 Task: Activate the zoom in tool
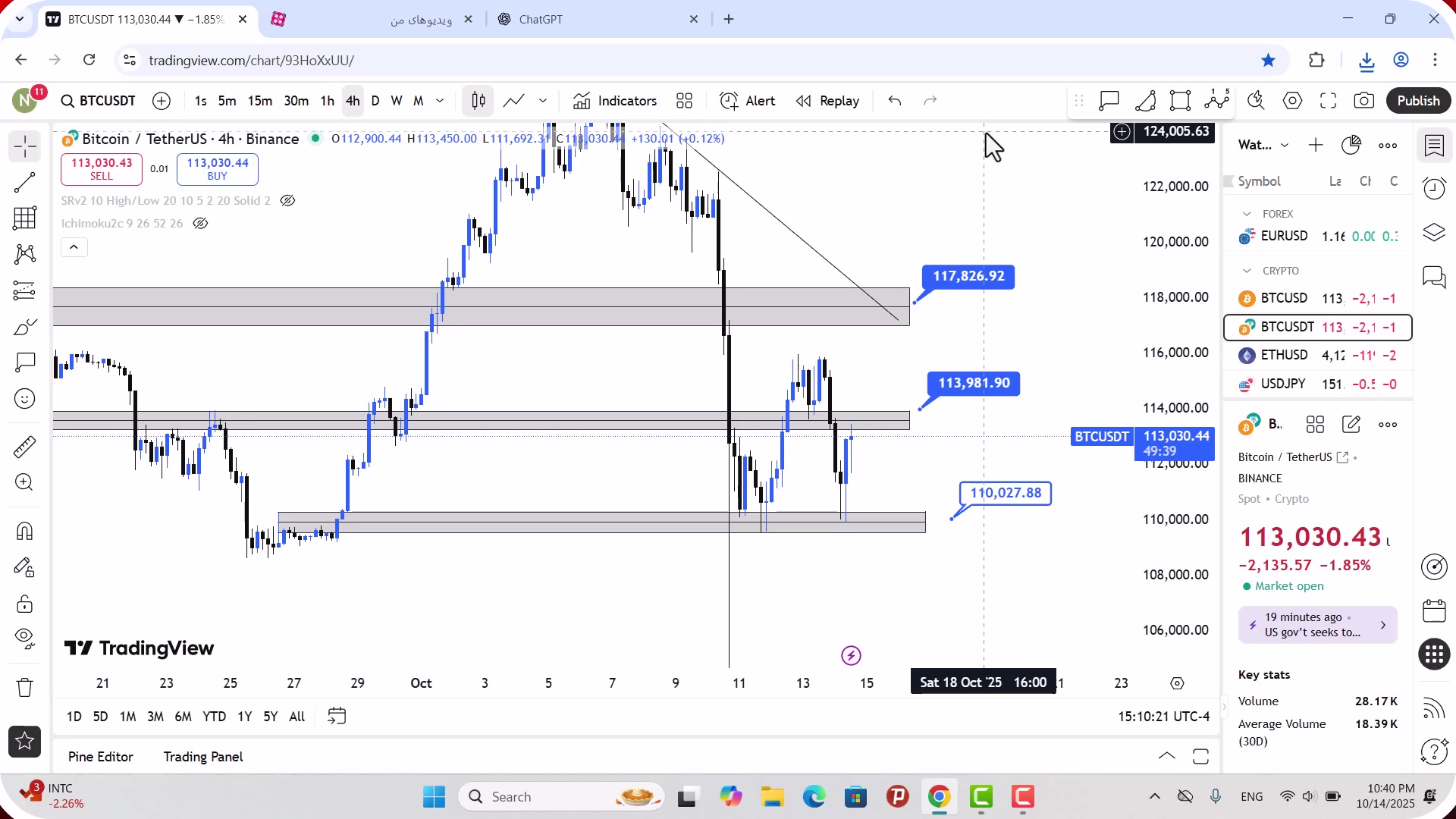click(x=24, y=482)
